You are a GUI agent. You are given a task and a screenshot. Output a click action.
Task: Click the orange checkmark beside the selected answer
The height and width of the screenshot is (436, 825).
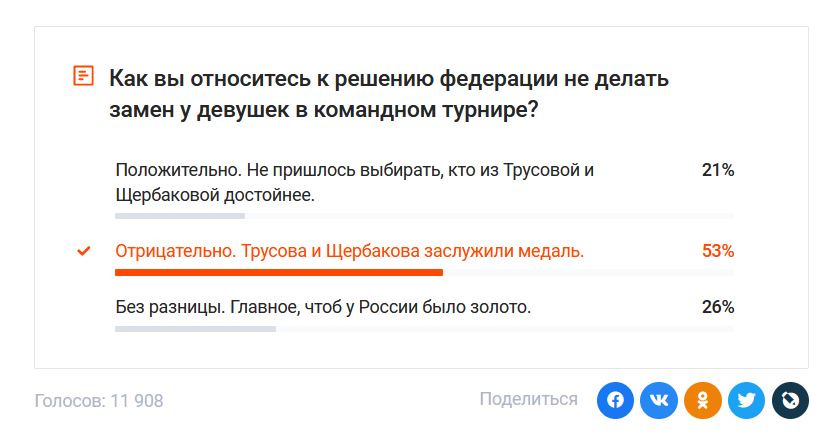point(84,251)
